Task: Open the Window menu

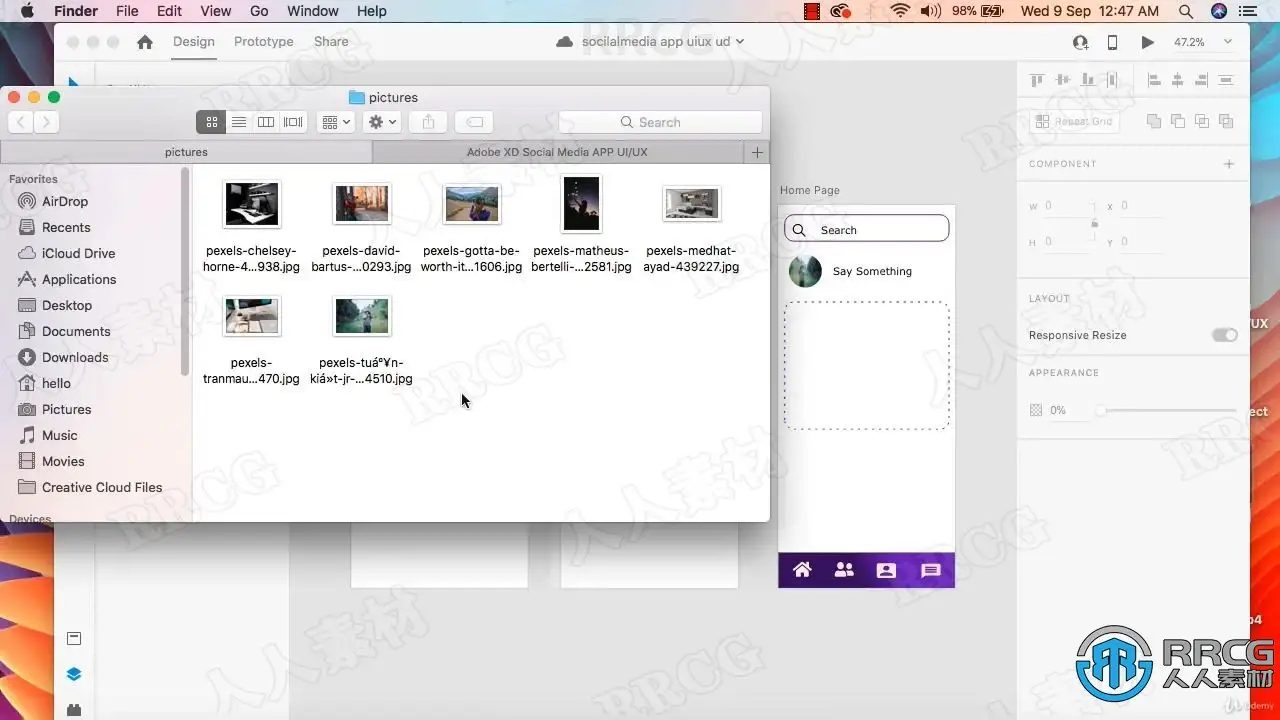Action: 313,11
